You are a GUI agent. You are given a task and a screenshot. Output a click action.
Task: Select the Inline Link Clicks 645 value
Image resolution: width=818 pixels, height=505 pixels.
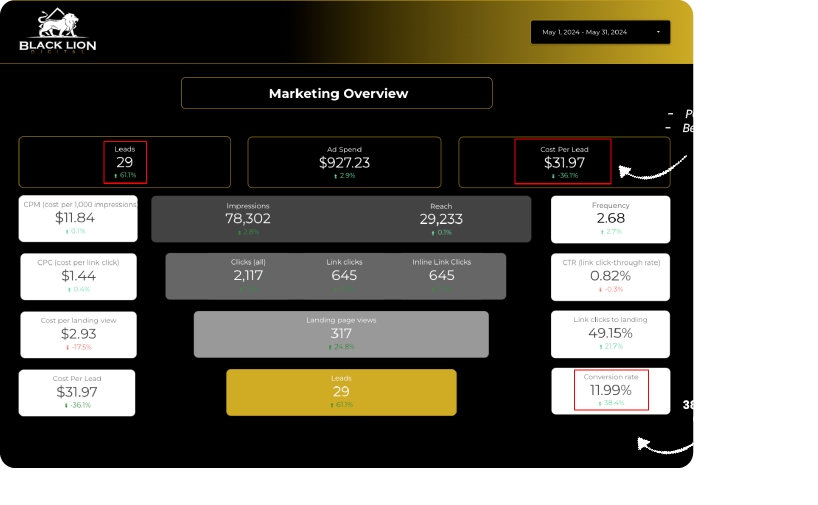pyautogui.click(x=442, y=275)
